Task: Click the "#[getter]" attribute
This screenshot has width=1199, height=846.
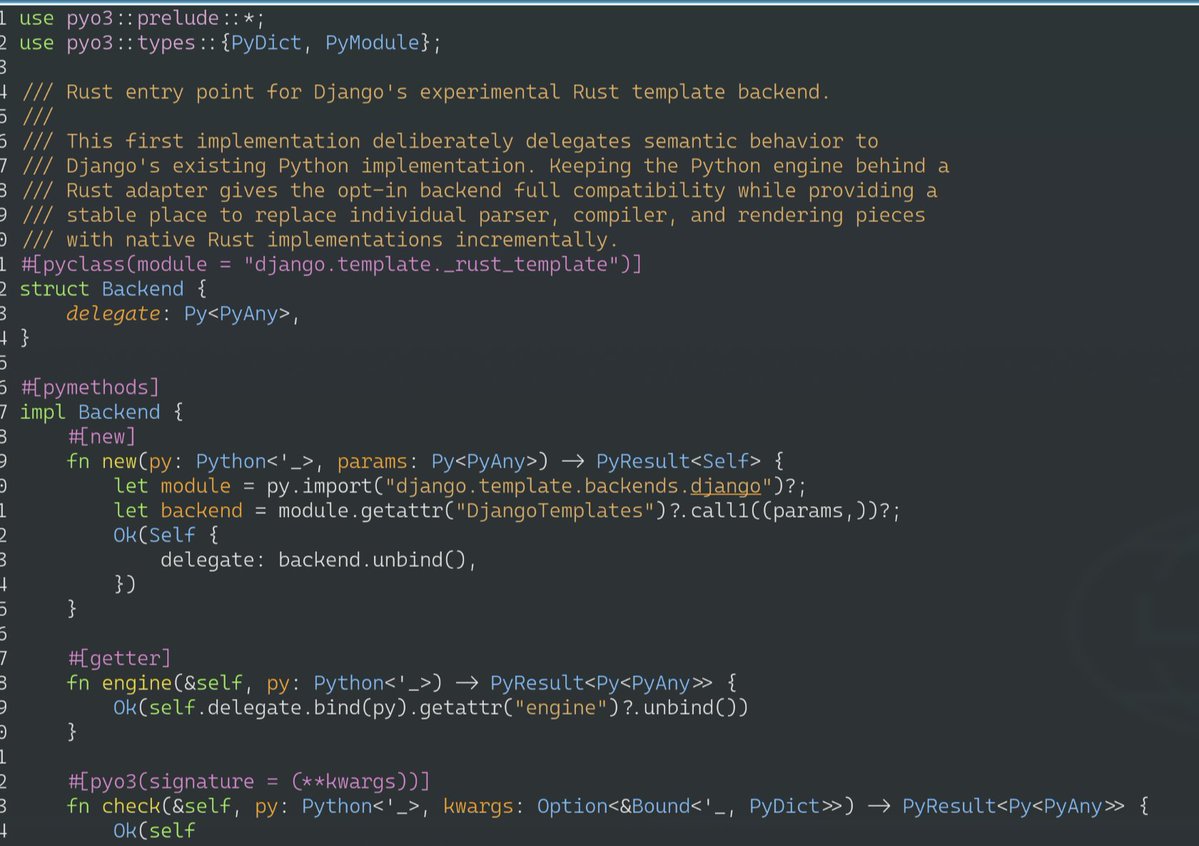Action: click(x=119, y=658)
